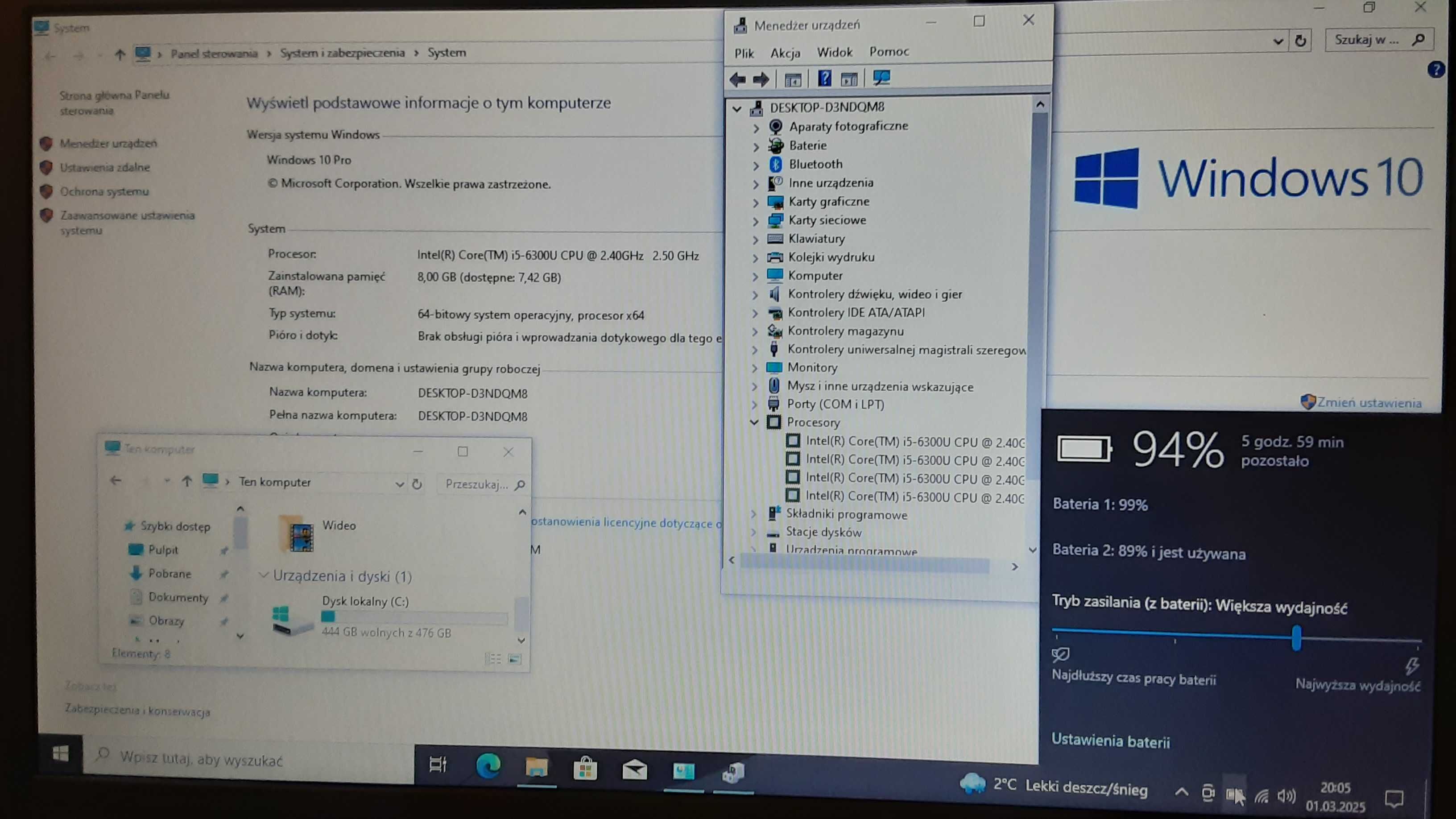Screen dimensions: 1456x819
Task: Show hidden system tray icons chevron
Action: [1181, 792]
